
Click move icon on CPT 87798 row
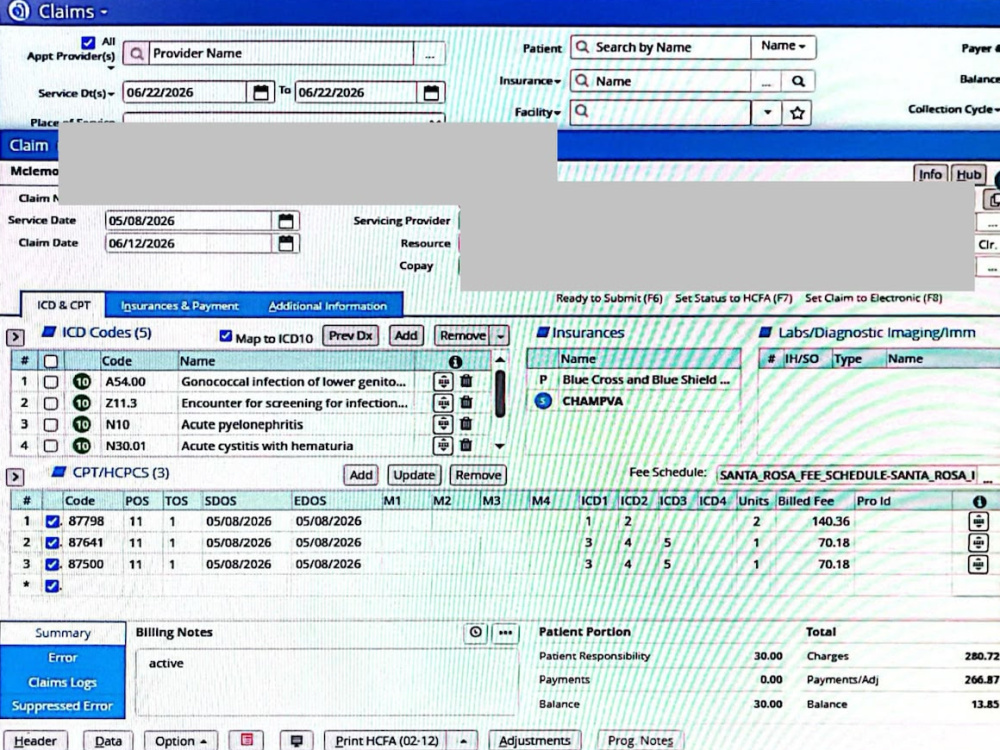pyautogui.click(x=978, y=521)
